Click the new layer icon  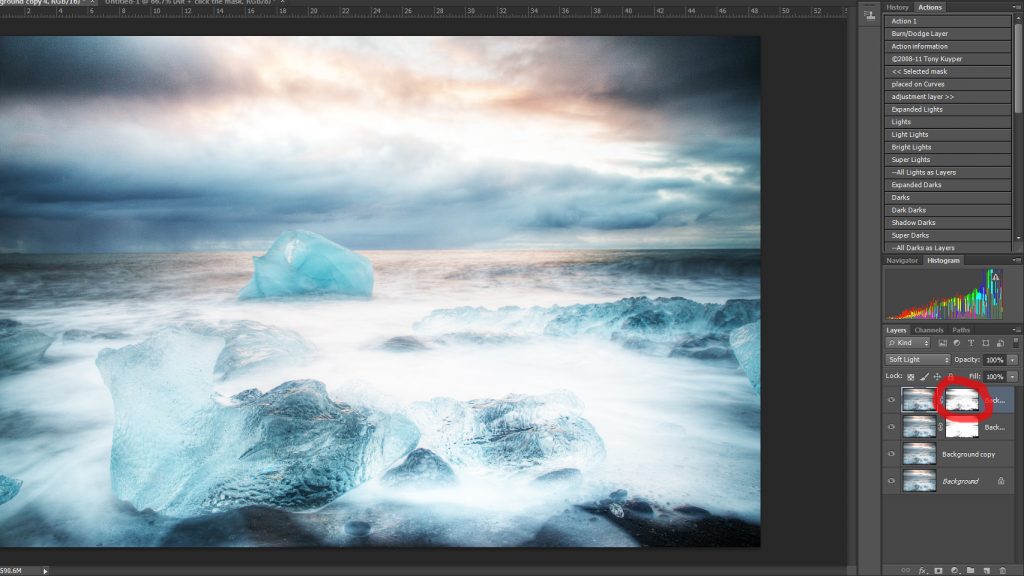[988, 570]
